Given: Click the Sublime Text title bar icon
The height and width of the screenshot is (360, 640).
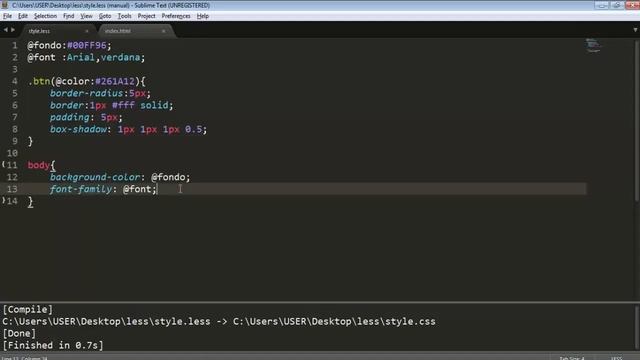Looking at the screenshot, I should 5,5.
